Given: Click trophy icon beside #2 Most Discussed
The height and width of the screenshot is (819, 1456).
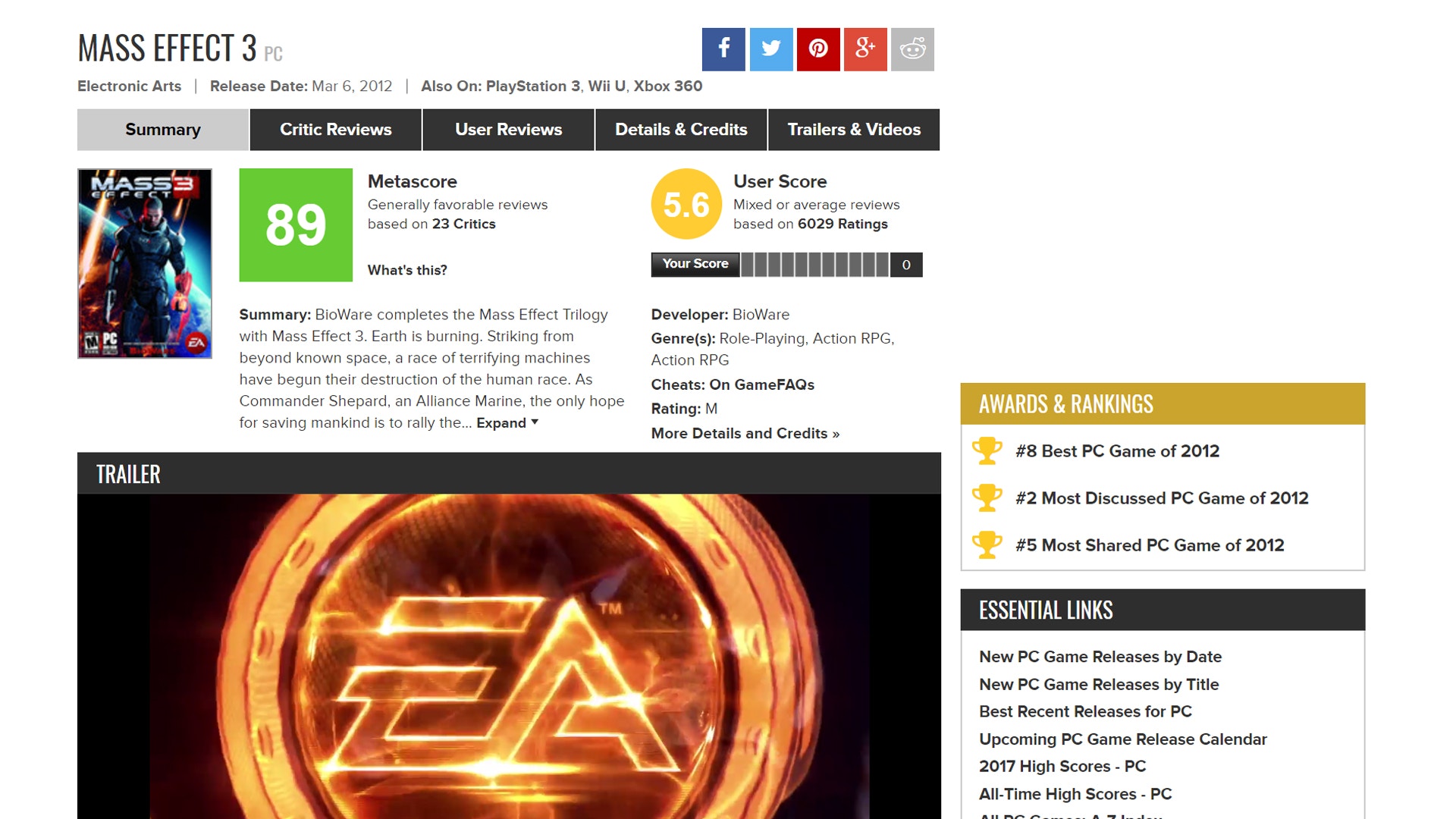Looking at the screenshot, I should pos(987,497).
